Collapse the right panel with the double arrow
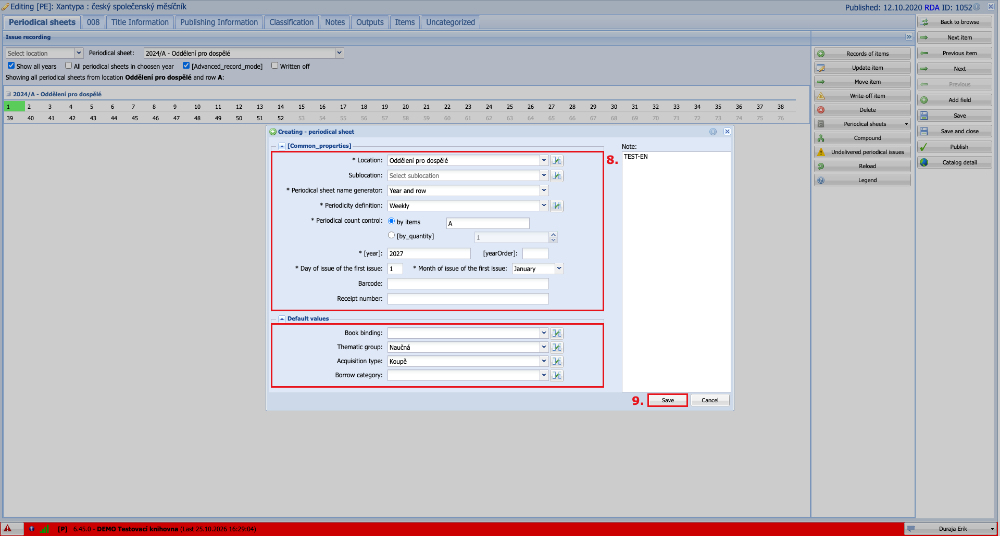1000x536 pixels. pyautogui.click(x=909, y=37)
